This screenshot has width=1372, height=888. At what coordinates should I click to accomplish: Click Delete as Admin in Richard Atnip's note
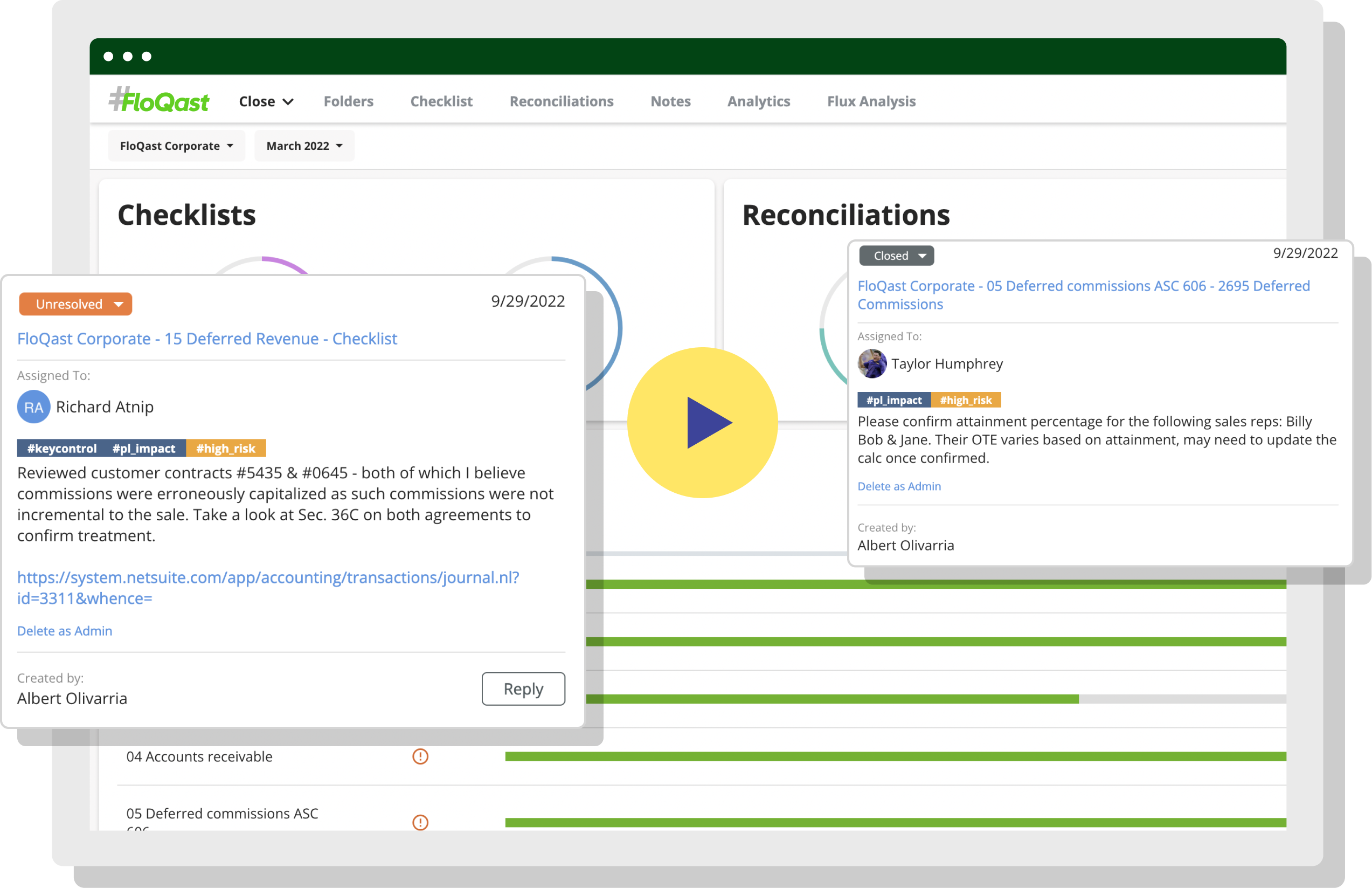click(x=65, y=631)
